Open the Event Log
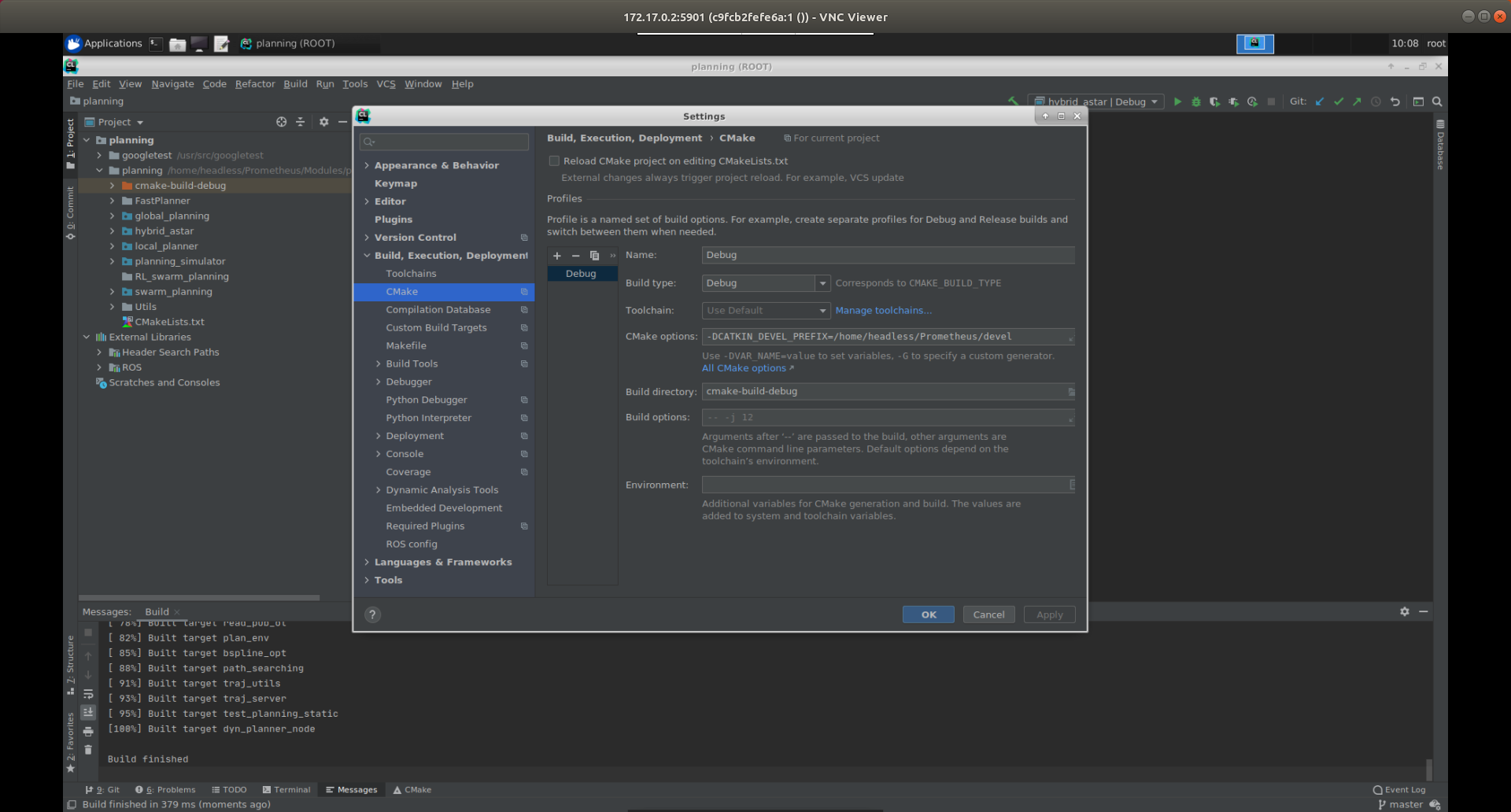Screen dimensions: 1511x812 [1399, 790]
